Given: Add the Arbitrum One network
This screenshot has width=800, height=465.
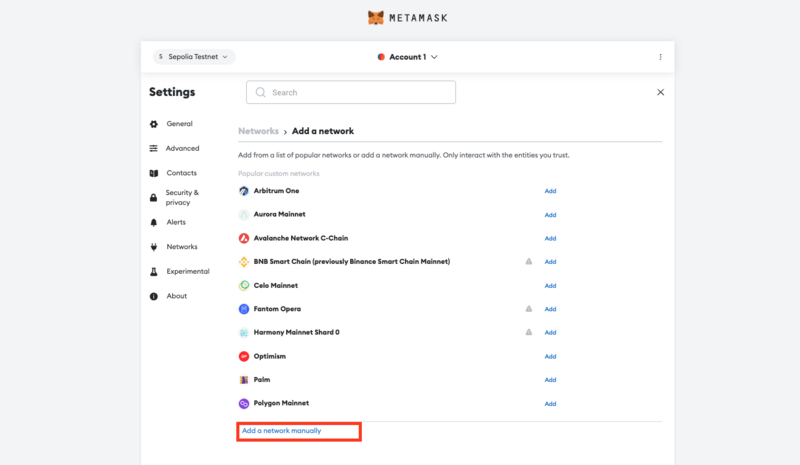Looking at the screenshot, I should [550, 191].
